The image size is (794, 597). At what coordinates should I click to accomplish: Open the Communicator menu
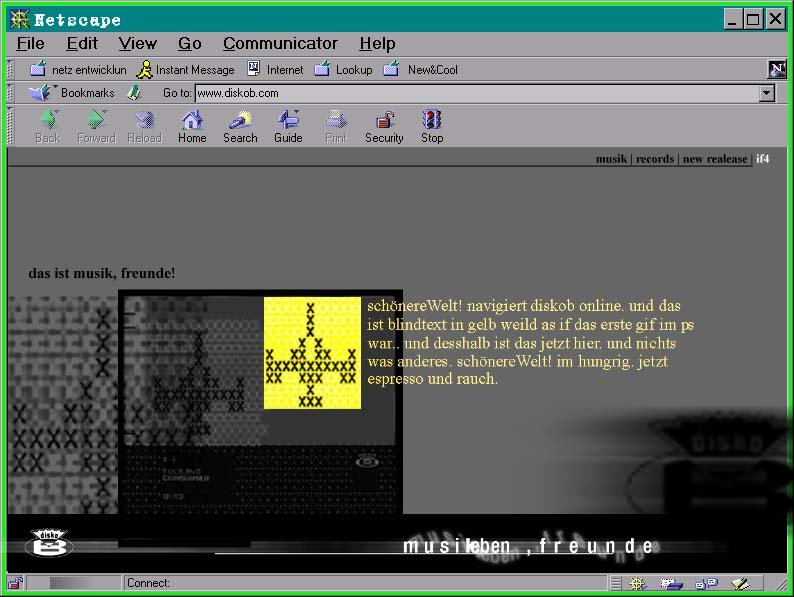pyautogui.click(x=280, y=43)
